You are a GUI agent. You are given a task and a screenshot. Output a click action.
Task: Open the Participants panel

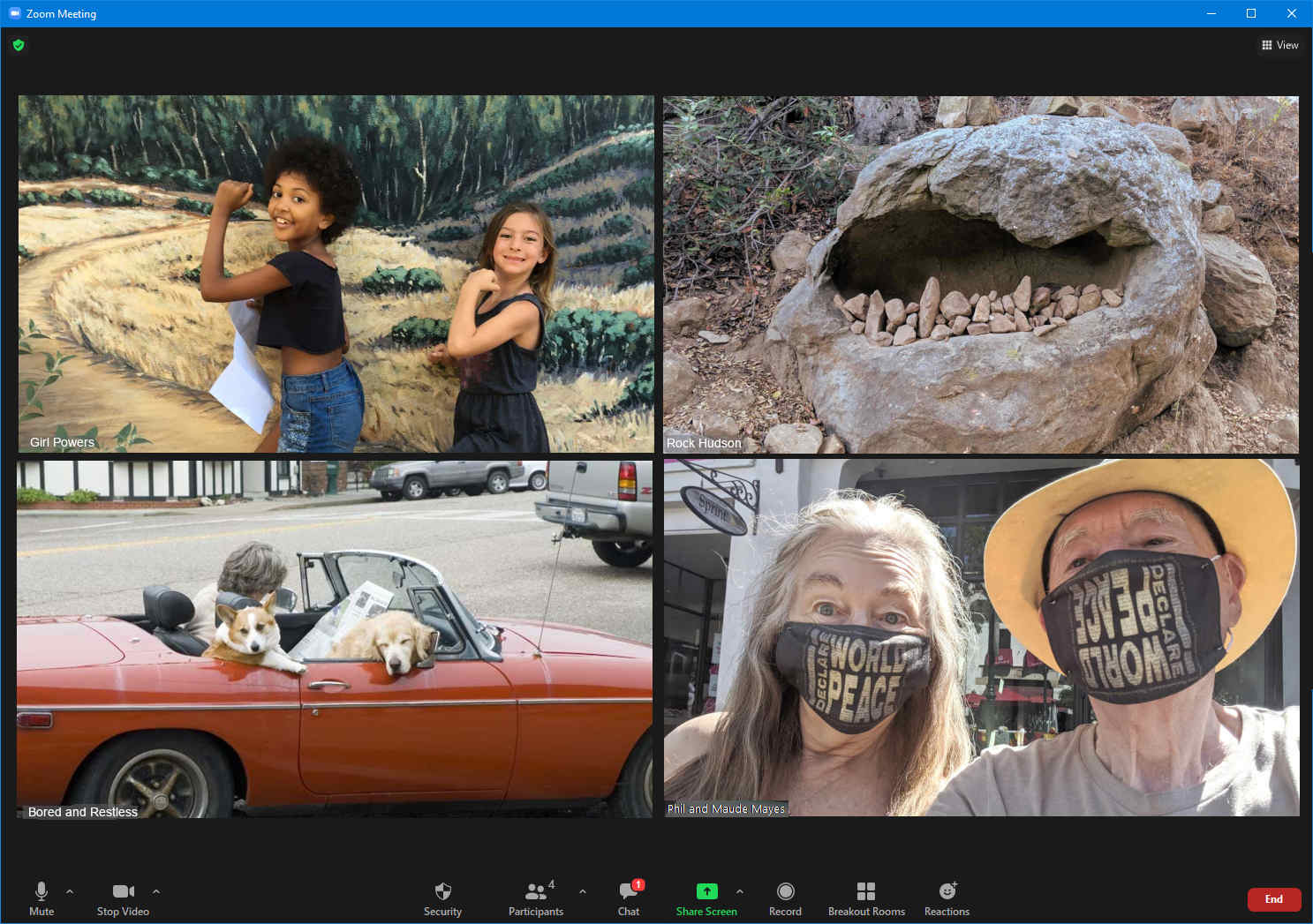(536, 898)
